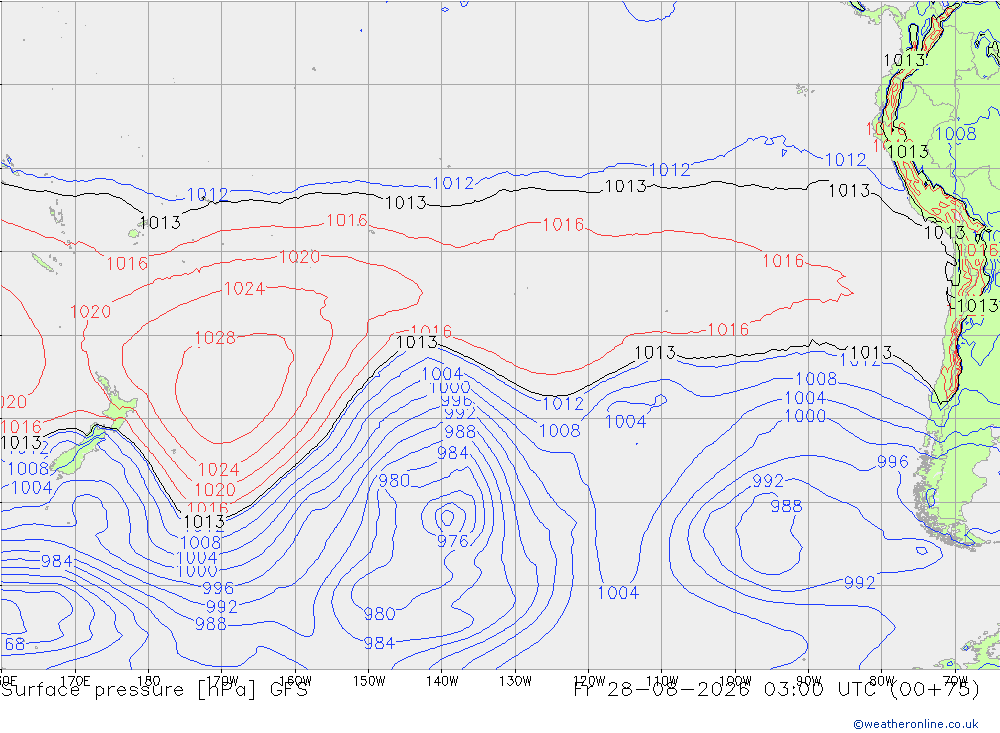Screen dimensions: 1000x733
Task: Click the forecast date 28-08-2026 text
Action: [678, 690]
